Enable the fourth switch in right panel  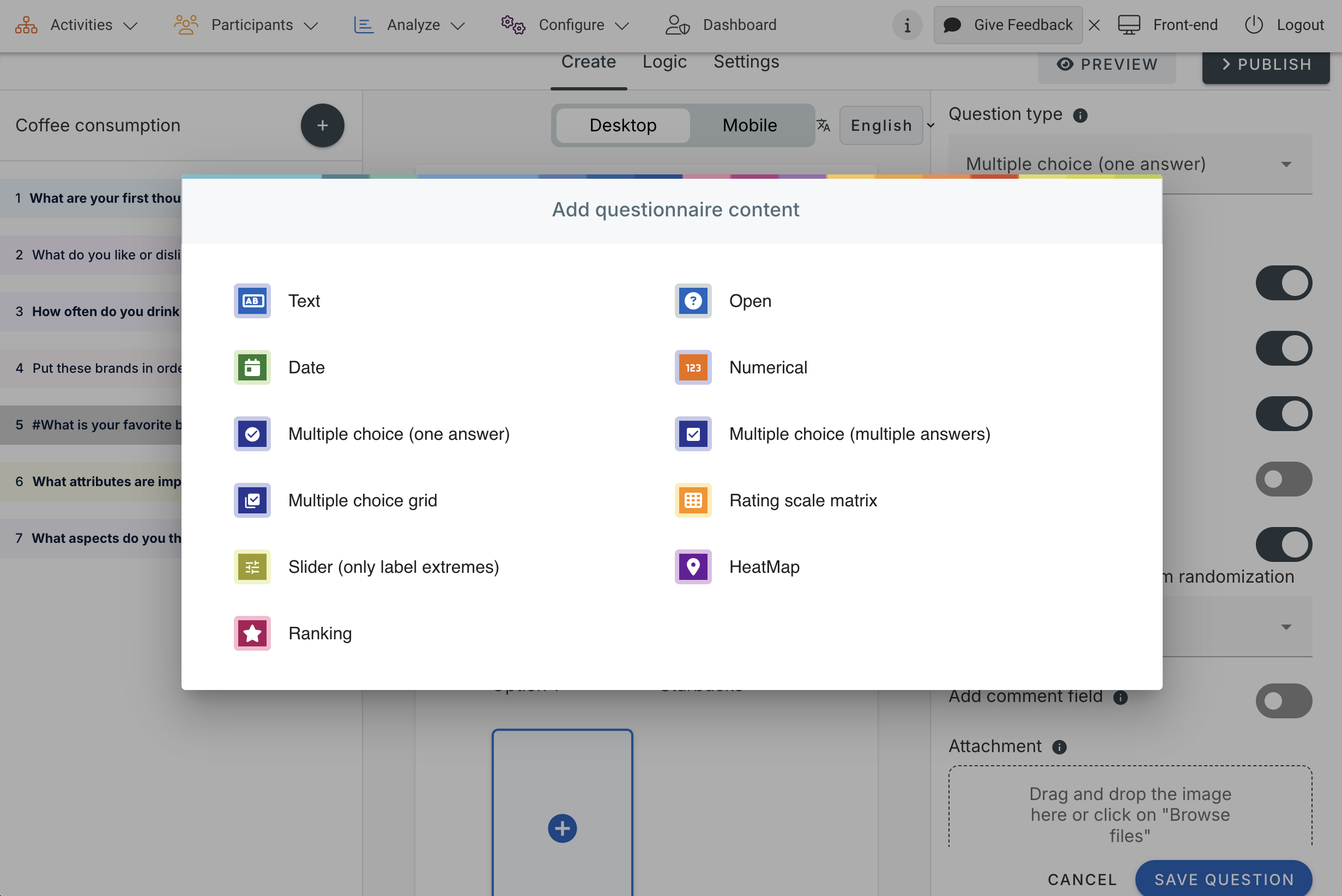pyautogui.click(x=1283, y=479)
